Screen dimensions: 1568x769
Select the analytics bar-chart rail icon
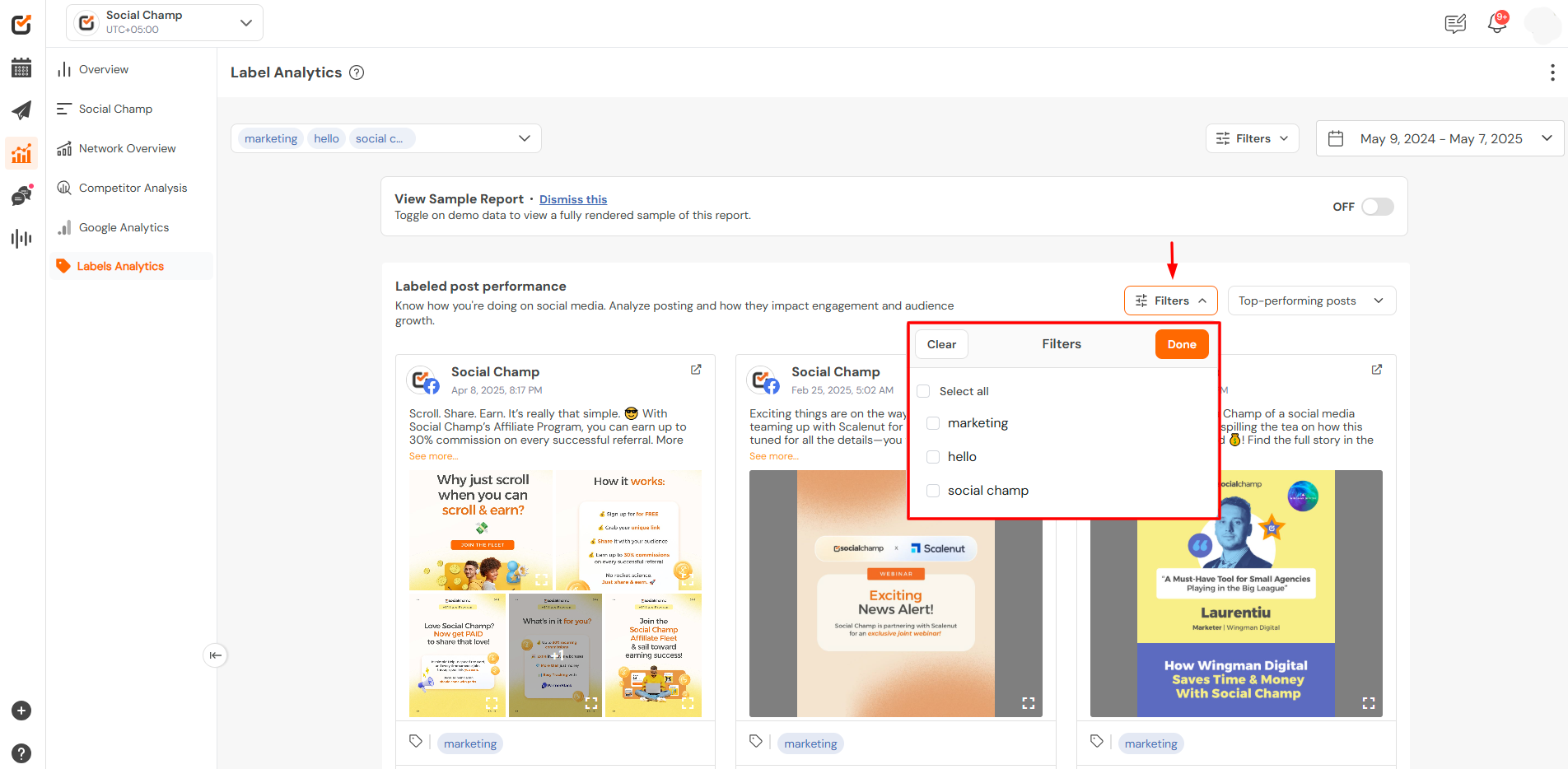point(21,153)
